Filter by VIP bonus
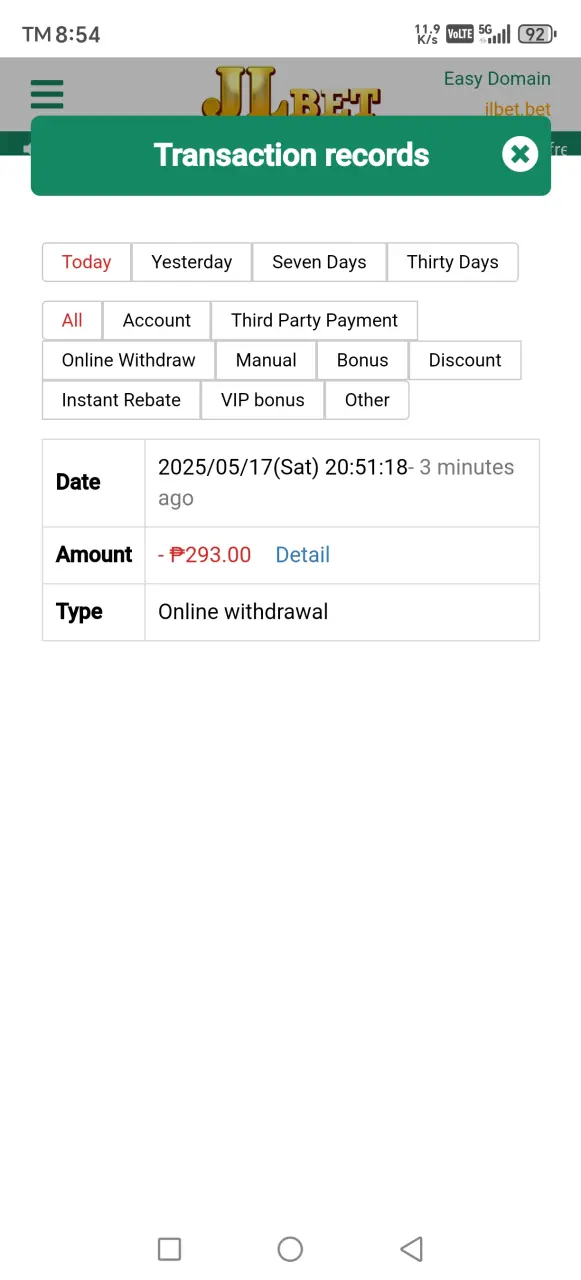The height and width of the screenshot is (1280, 581). [262, 400]
